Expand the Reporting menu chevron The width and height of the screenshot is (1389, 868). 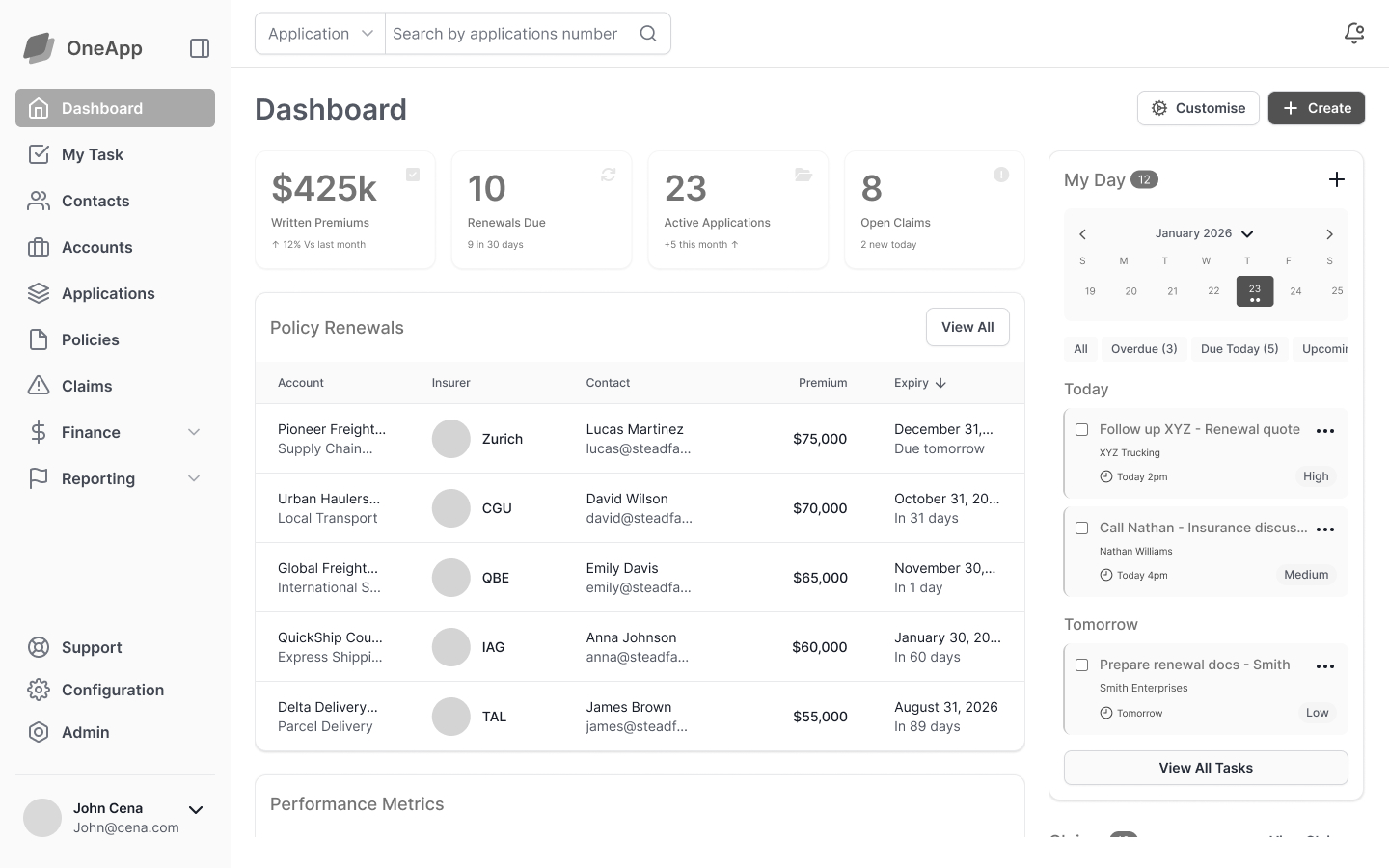click(194, 478)
